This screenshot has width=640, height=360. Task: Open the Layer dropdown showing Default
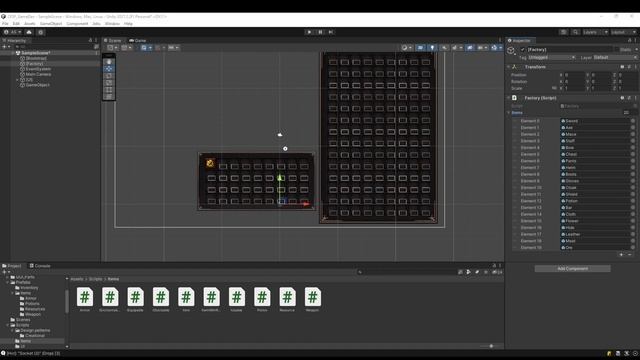click(615, 58)
